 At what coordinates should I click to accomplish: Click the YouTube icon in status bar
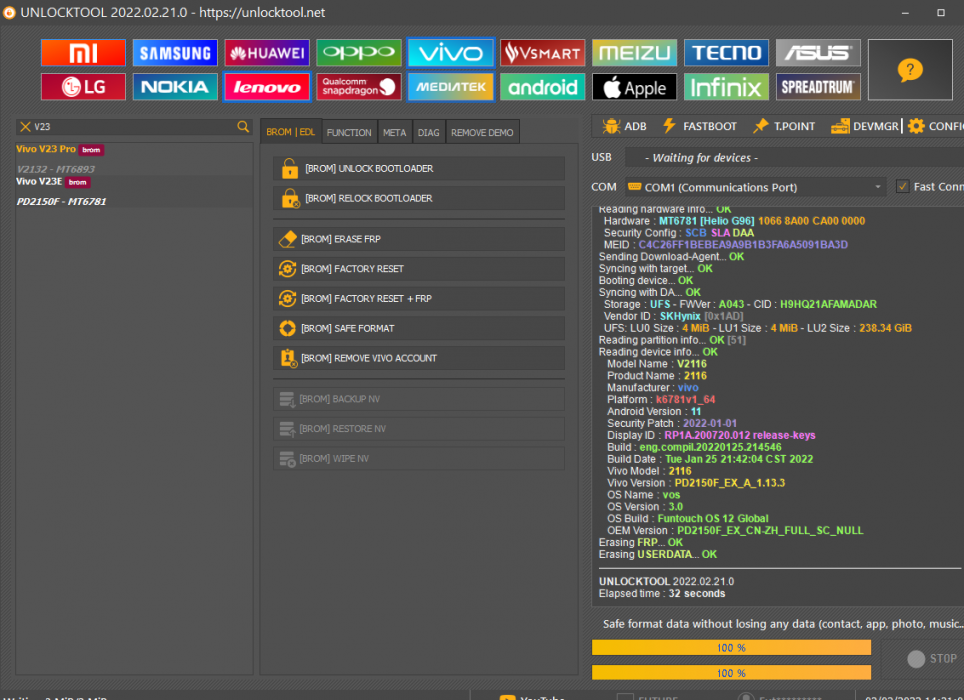pyautogui.click(x=508, y=697)
